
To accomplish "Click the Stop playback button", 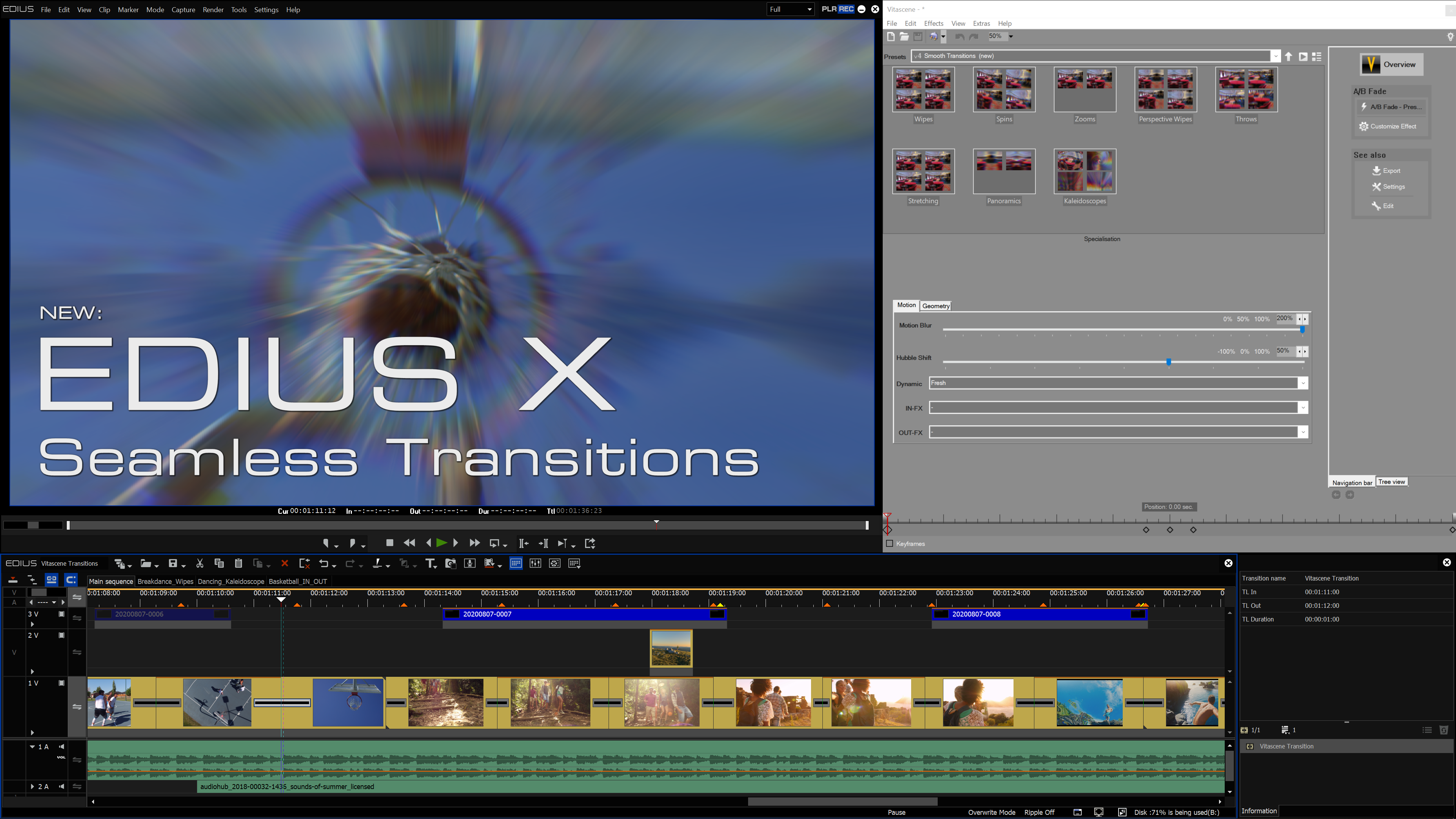I will [x=389, y=543].
